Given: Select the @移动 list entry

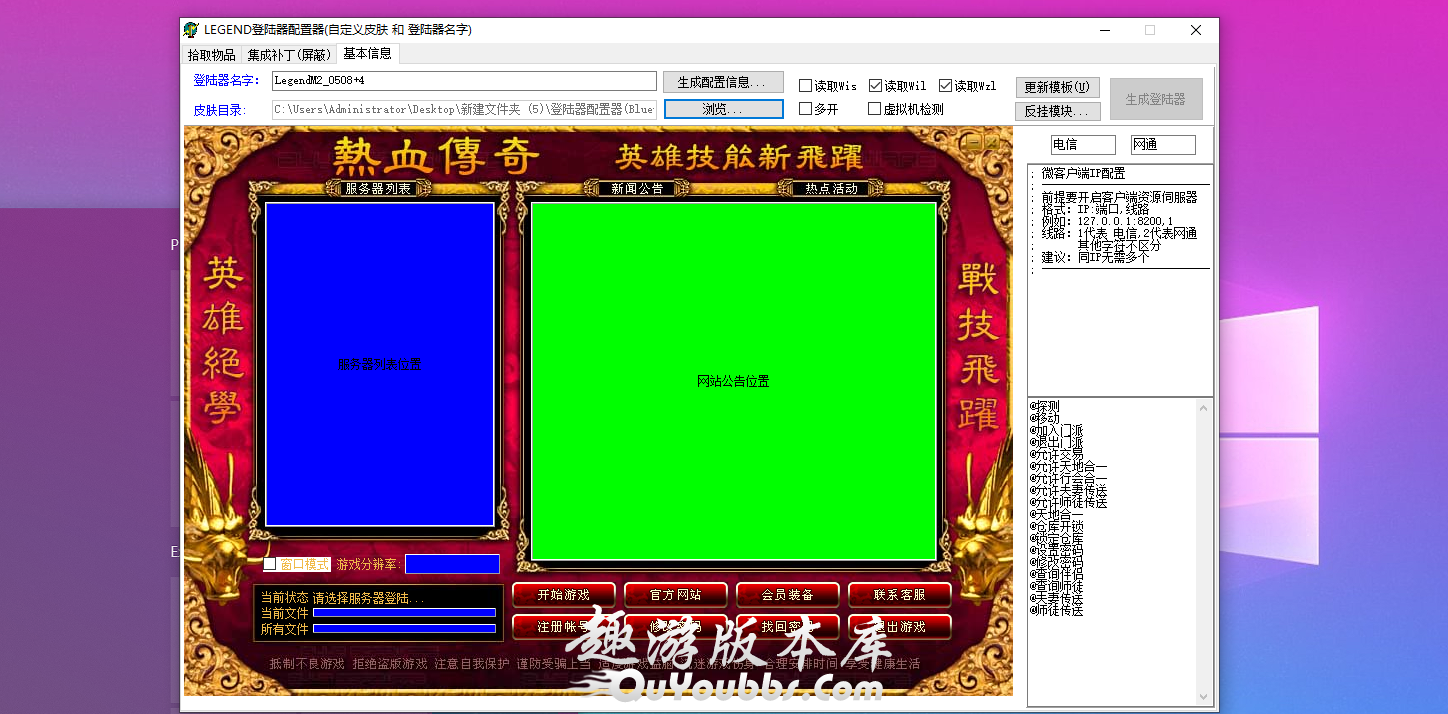Looking at the screenshot, I should coord(1044,419).
